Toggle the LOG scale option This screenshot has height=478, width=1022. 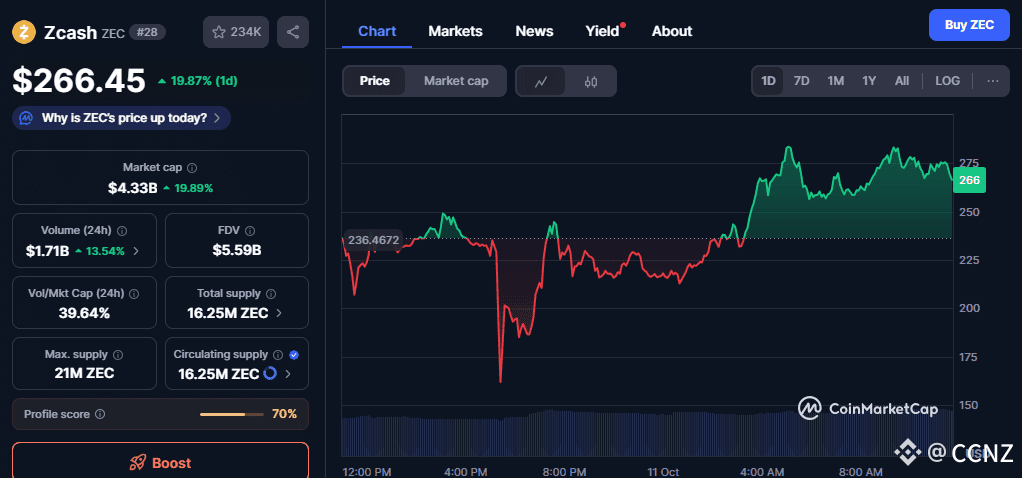click(947, 81)
